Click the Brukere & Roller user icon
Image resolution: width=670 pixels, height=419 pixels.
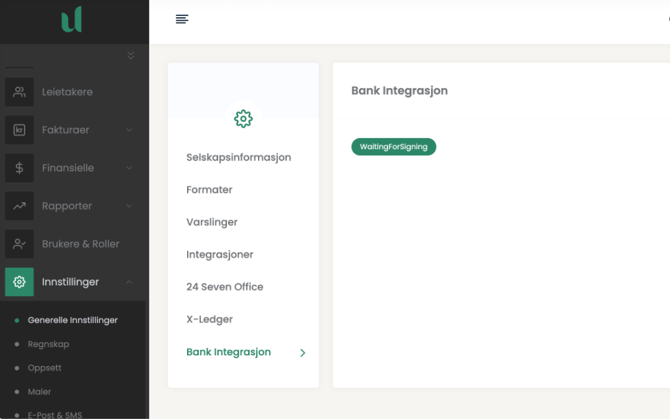[x=19, y=244]
